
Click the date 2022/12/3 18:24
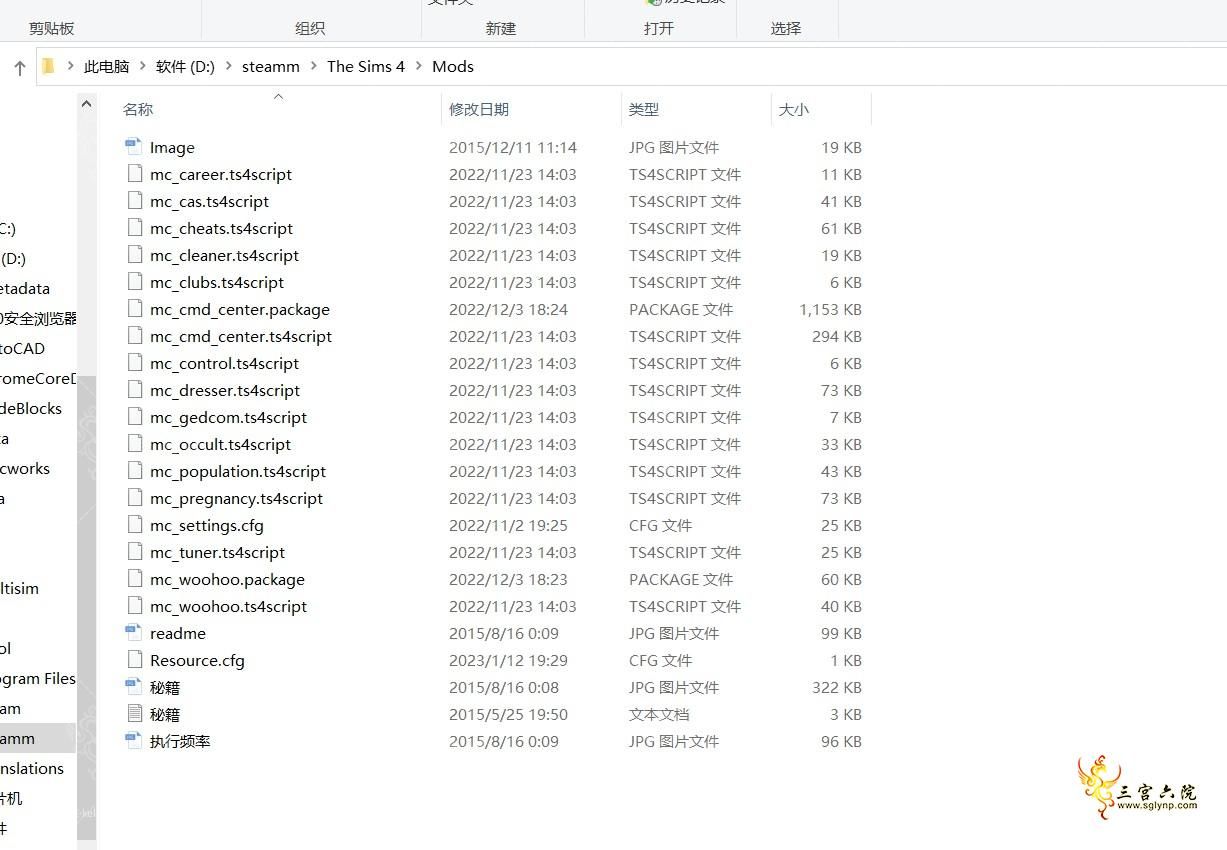click(x=508, y=309)
